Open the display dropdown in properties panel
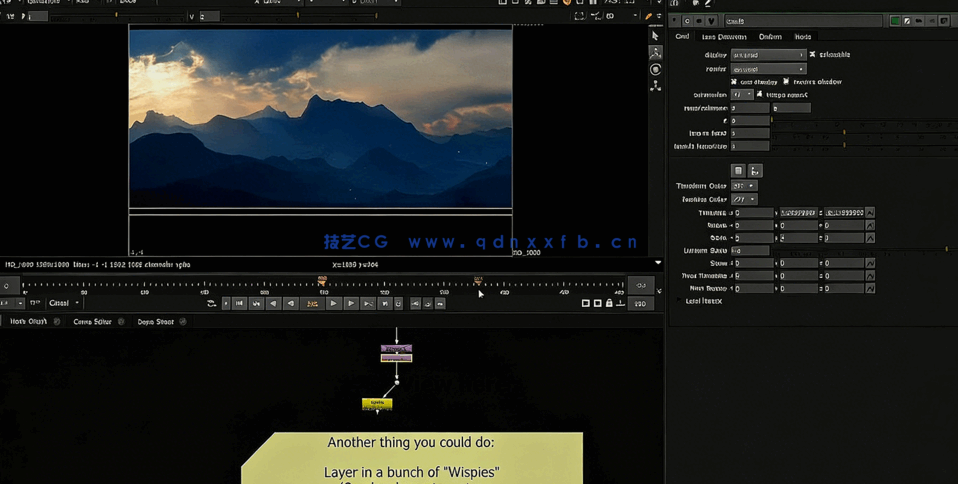This screenshot has height=484, width=958. 767,55
